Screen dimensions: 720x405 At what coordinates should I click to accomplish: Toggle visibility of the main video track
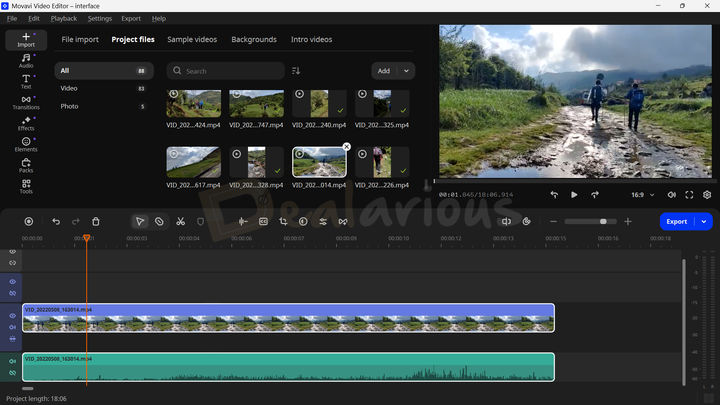(x=13, y=316)
